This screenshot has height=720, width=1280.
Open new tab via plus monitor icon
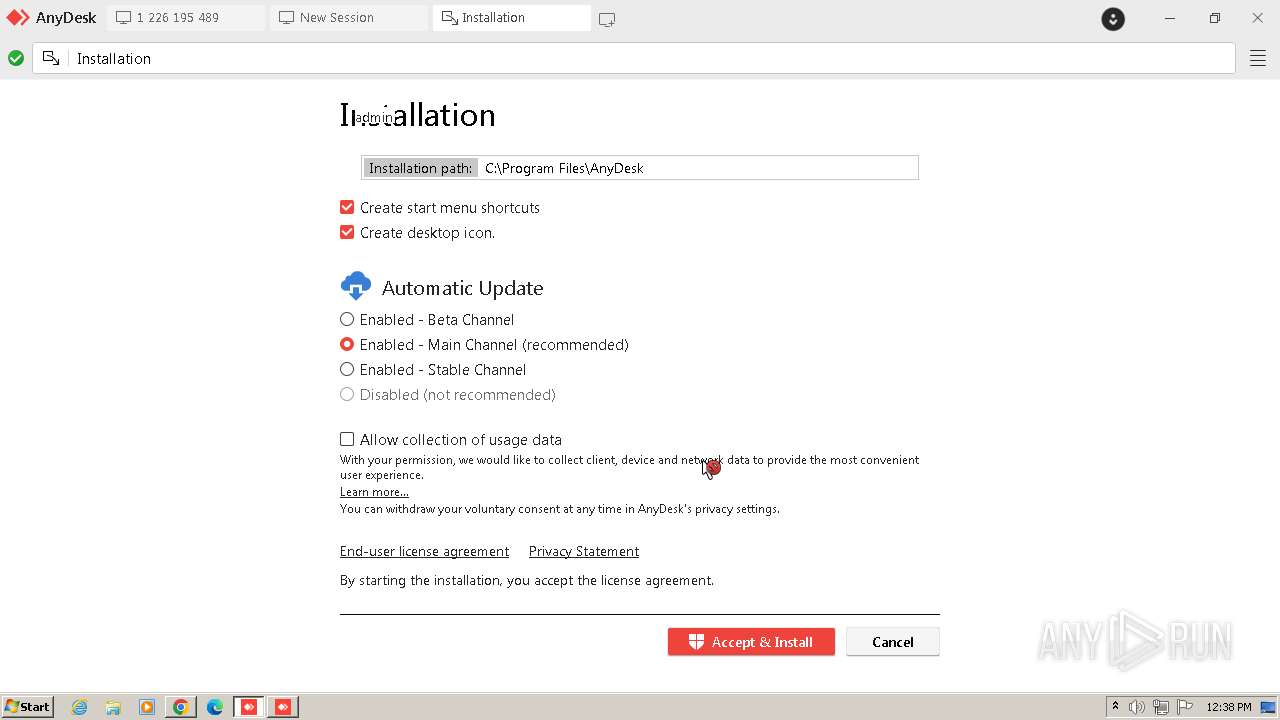tap(607, 18)
